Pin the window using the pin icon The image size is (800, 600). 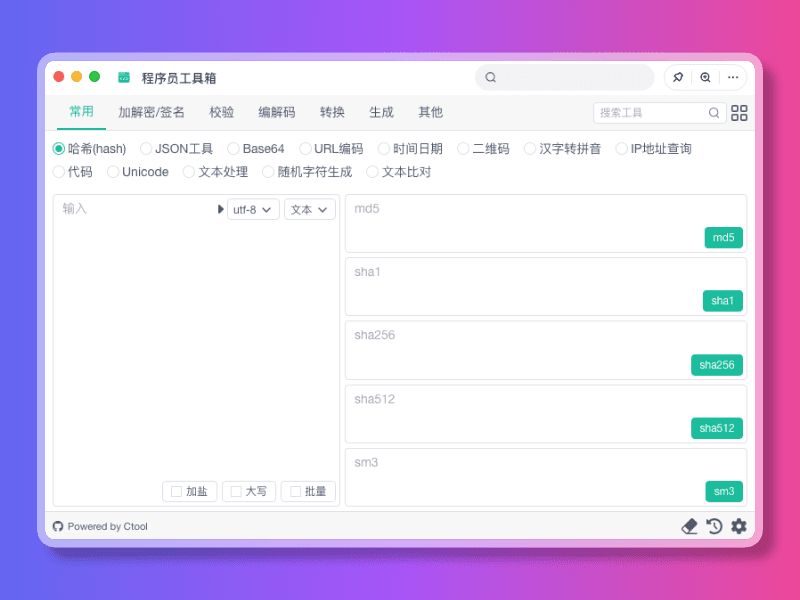pyautogui.click(x=678, y=77)
